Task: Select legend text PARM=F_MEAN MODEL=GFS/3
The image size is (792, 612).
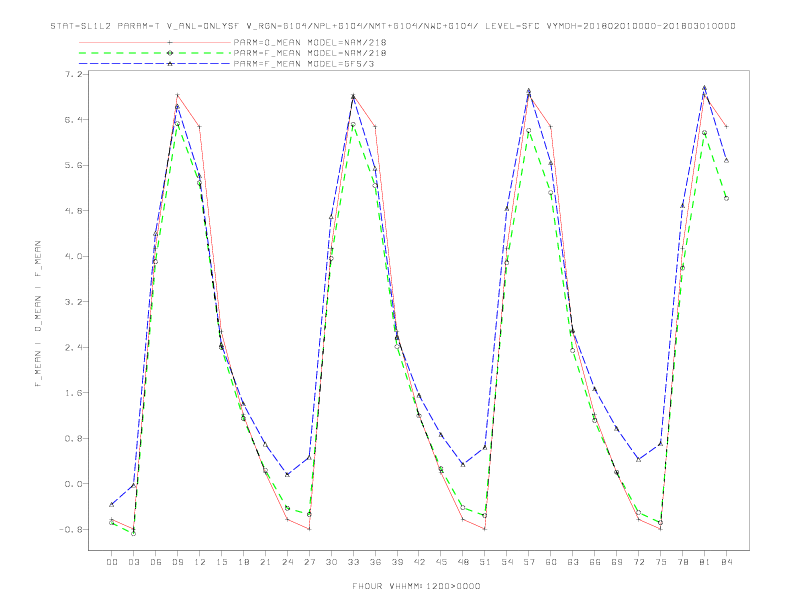Action: 304,64
